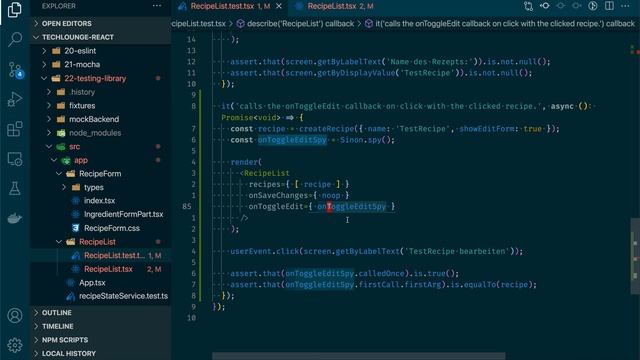The height and width of the screenshot is (360, 640).
Task: Click 'userEvent' in the click call line
Action: click(x=251, y=251)
